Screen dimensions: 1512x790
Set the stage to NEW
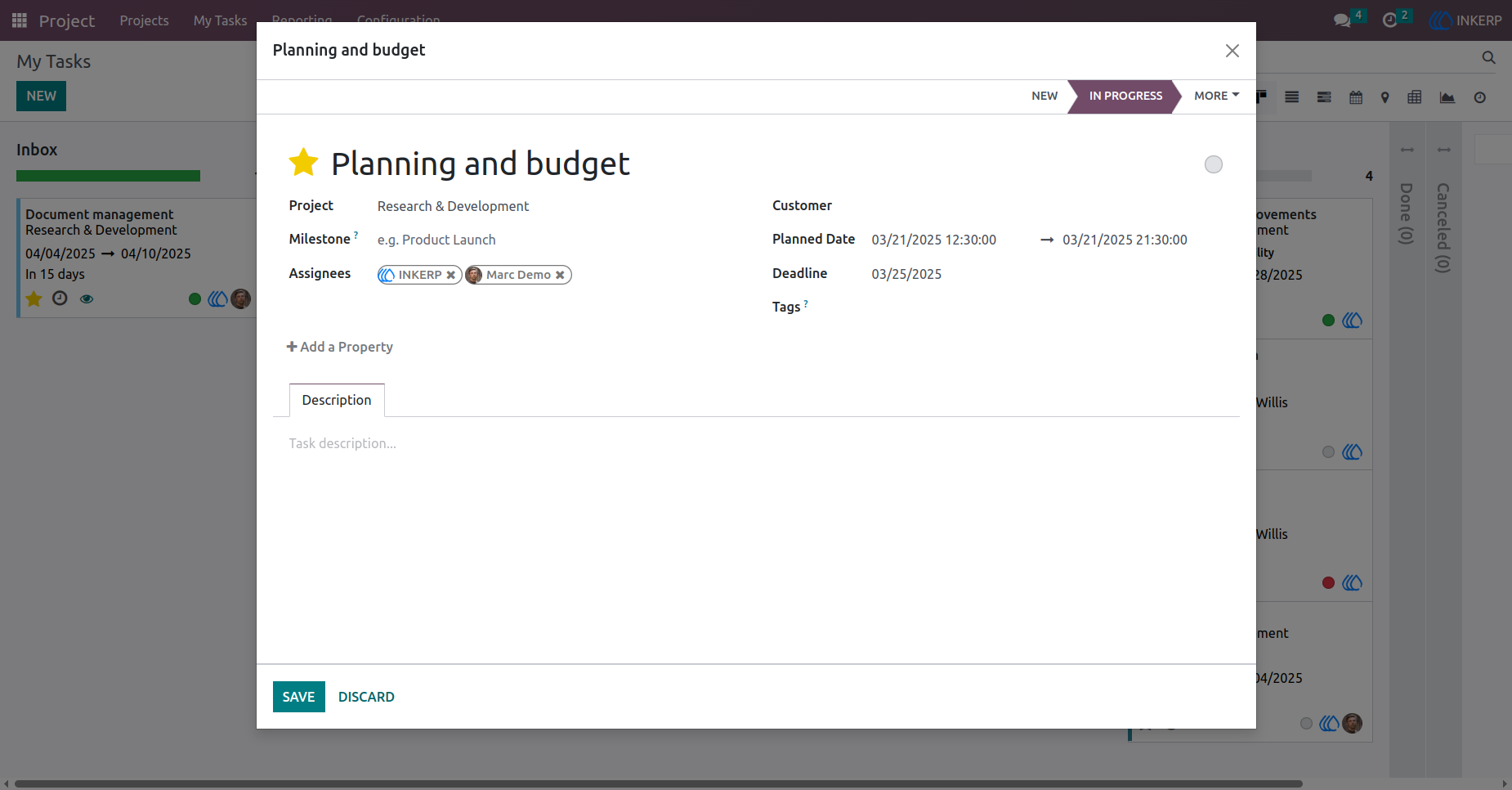(x=1045, y=96)
